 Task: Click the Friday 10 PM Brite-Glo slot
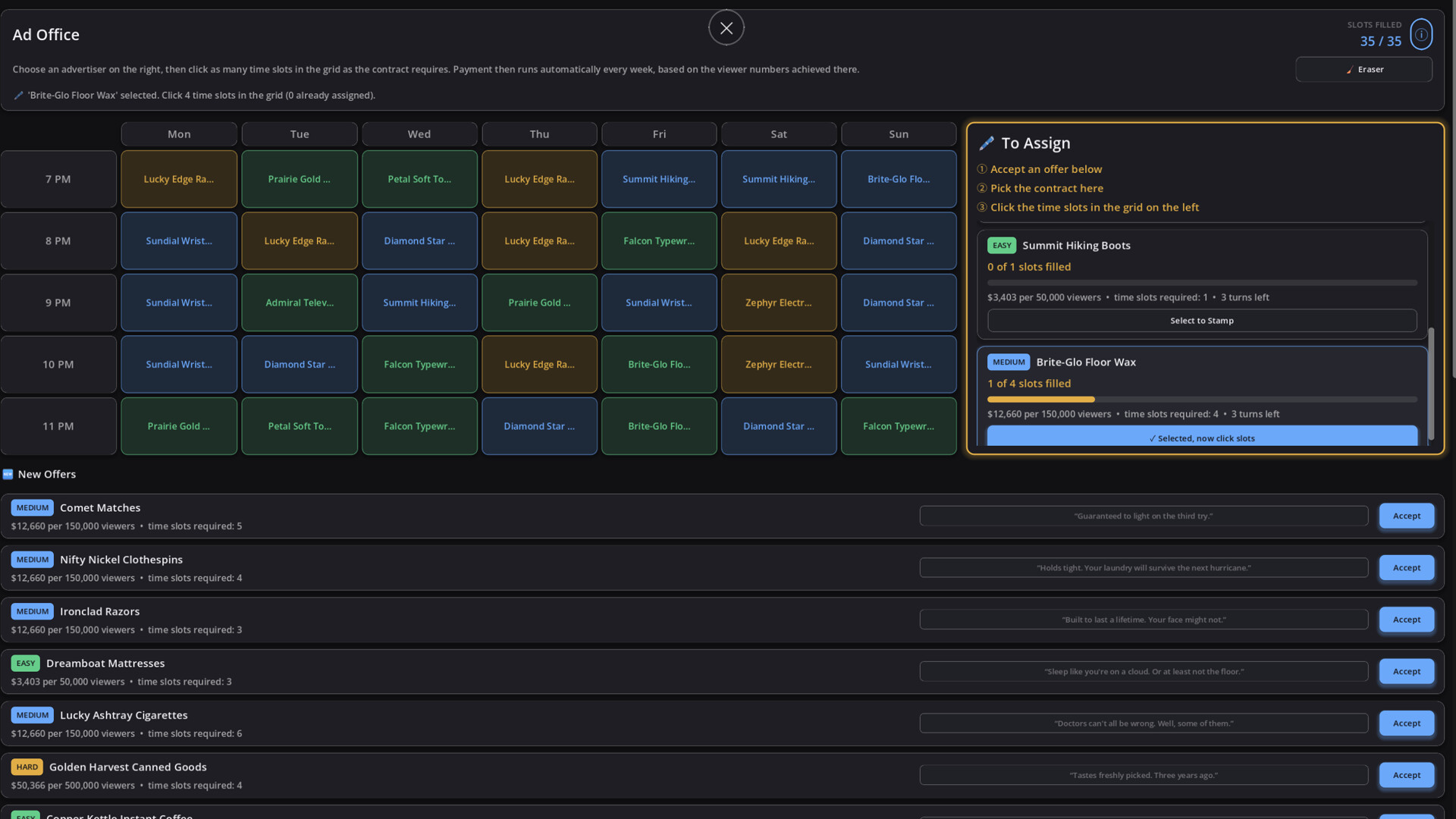pos(659,364)
